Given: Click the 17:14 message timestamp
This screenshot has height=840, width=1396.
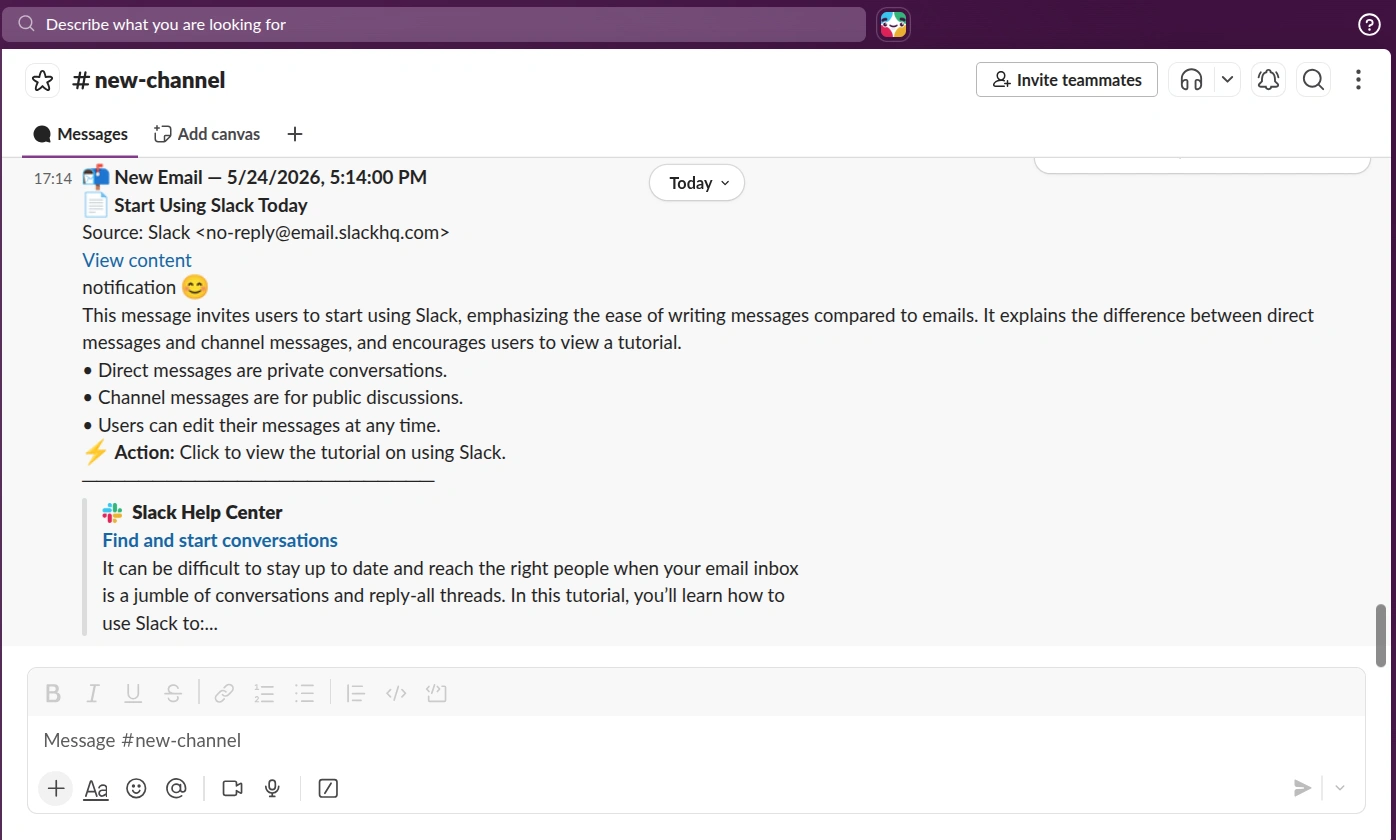Looking at the screenshot, I should click(x=53, y=179).
